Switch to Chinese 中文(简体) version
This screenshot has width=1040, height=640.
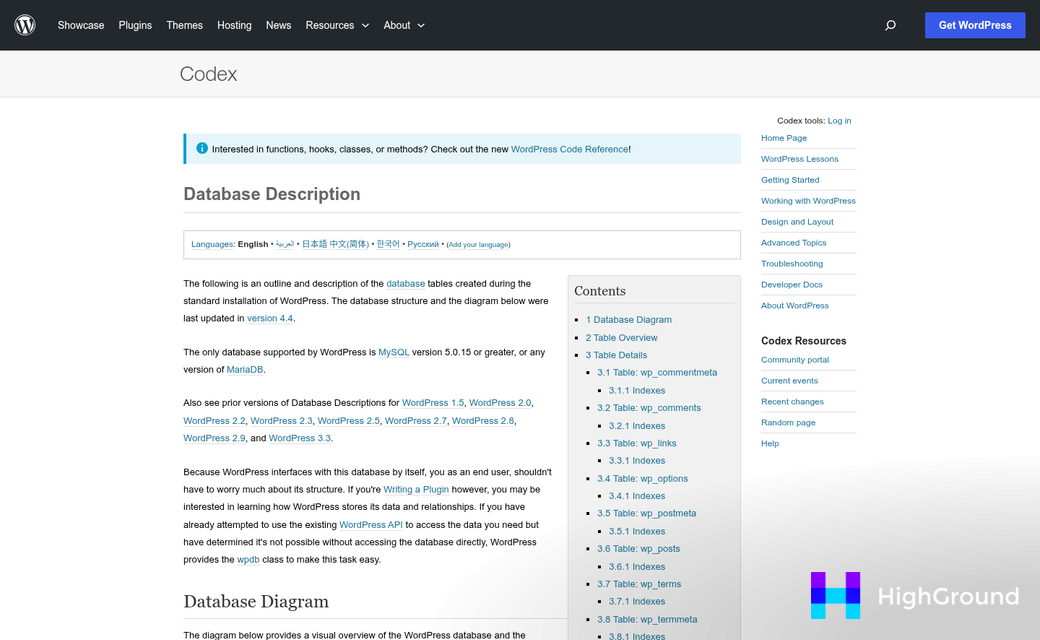click(349, 244)
